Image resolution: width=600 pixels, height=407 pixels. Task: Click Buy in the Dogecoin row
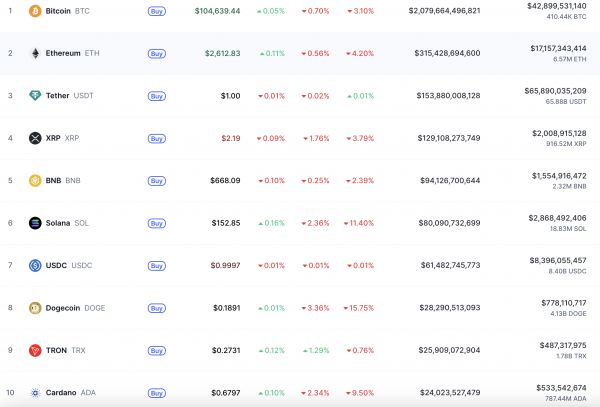pos(157,308)
